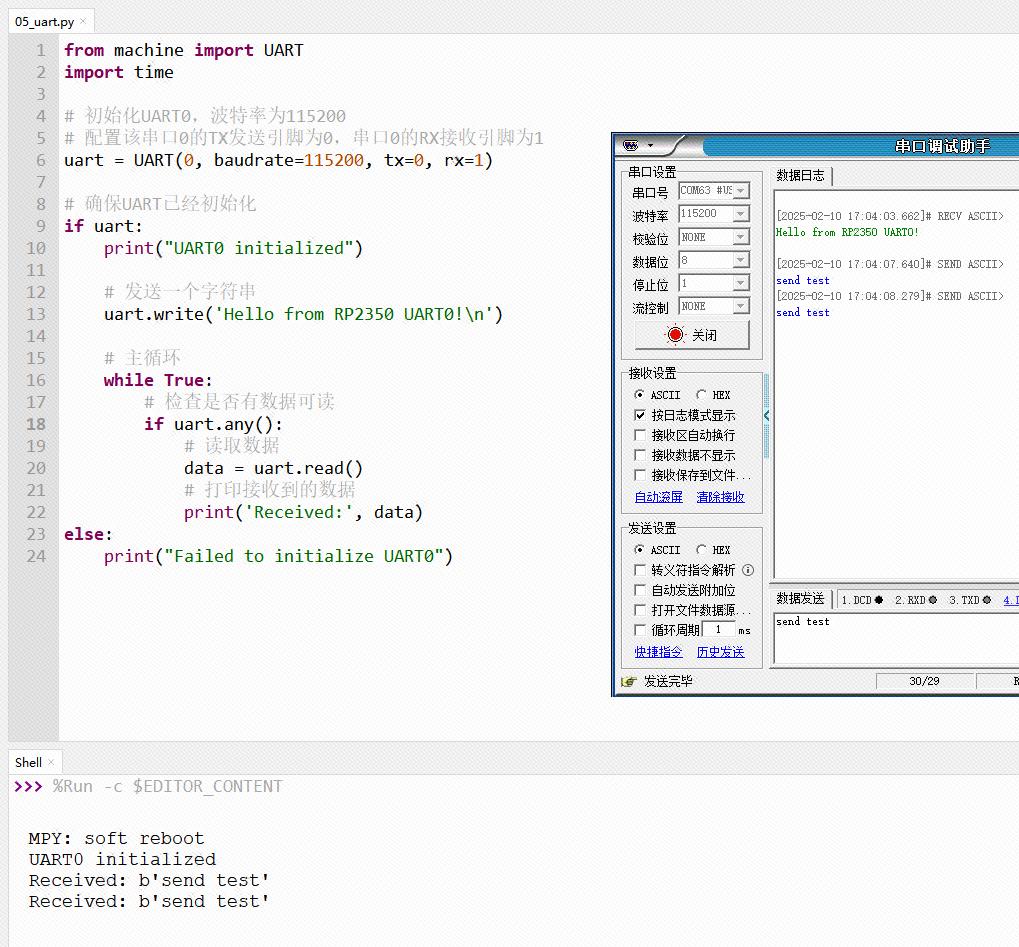Click the 1.DCD signal indicator
Viewport: 1019px width, 947px height.
tap(862, 600)
